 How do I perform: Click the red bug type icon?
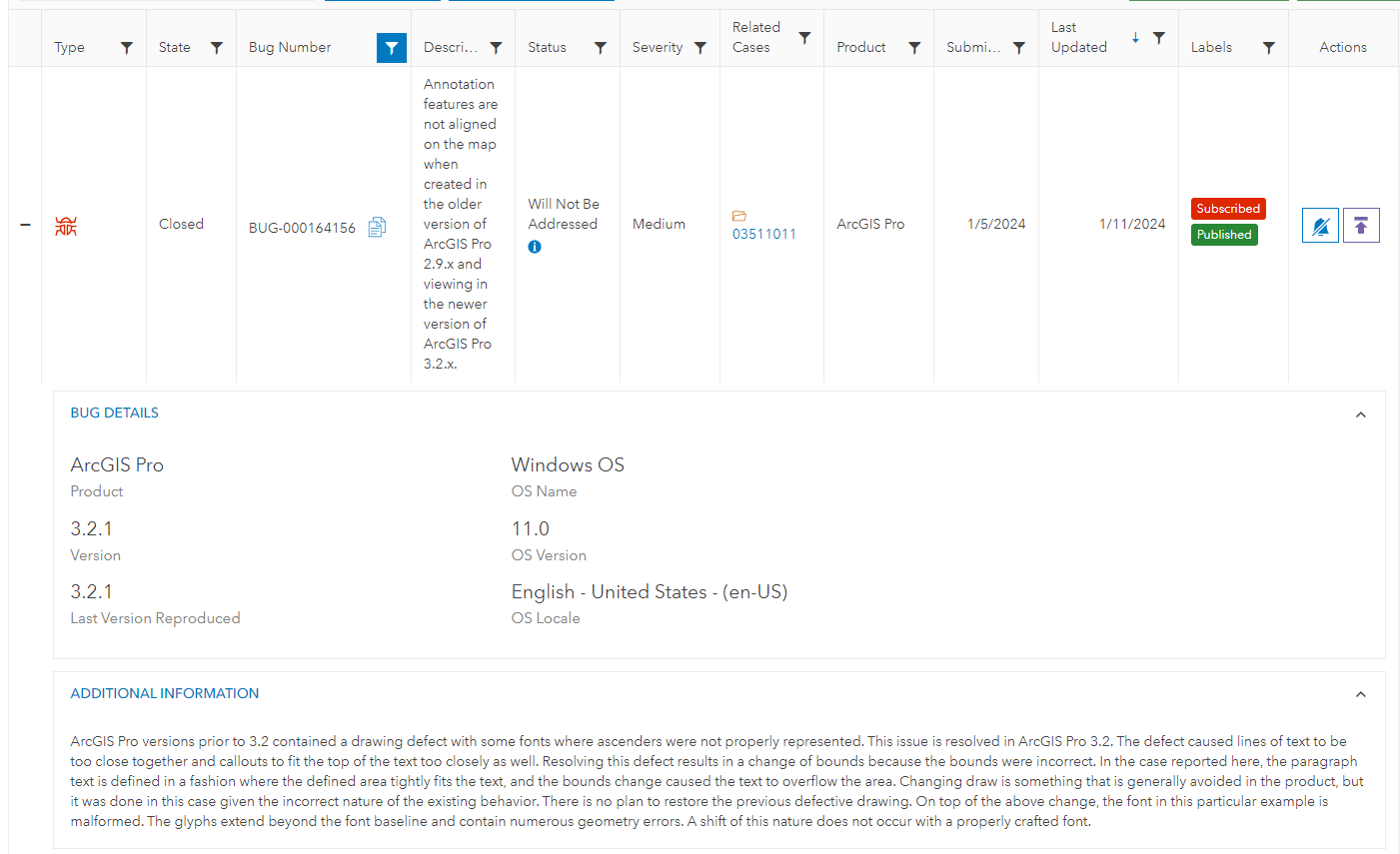66,225
